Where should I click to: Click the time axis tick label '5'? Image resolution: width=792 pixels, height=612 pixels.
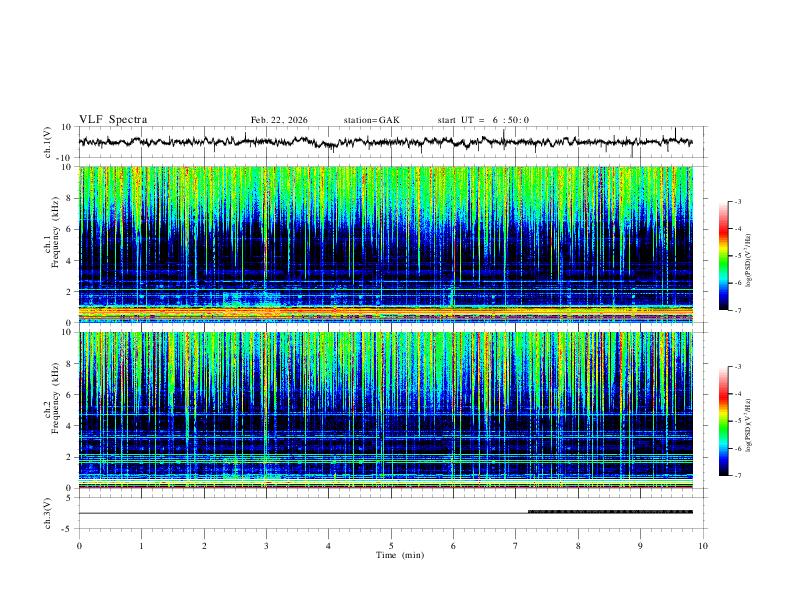pyautogui.click(x=391, y=546)
